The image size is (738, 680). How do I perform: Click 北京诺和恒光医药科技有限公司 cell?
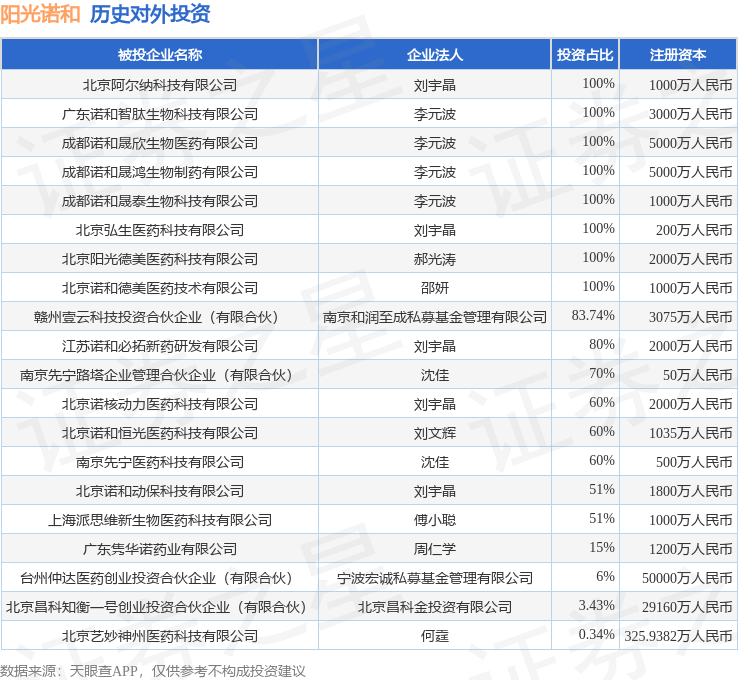(160, 433)
